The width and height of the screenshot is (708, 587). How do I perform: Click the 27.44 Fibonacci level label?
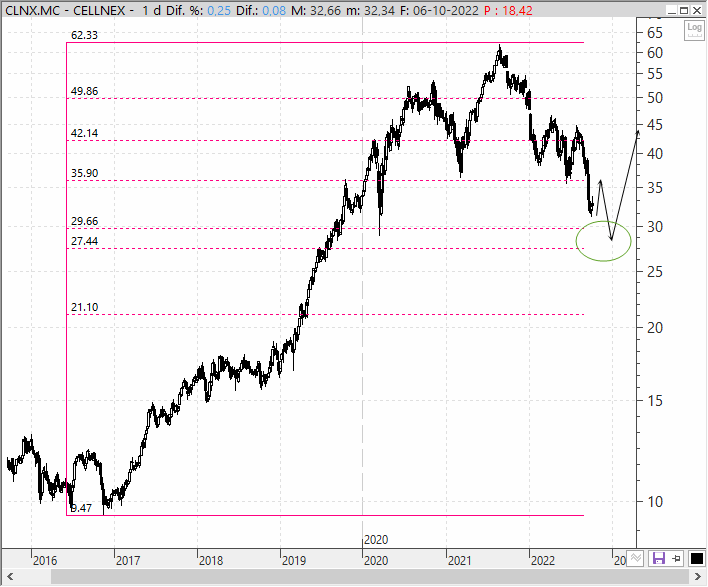click(x=84, y=241)
